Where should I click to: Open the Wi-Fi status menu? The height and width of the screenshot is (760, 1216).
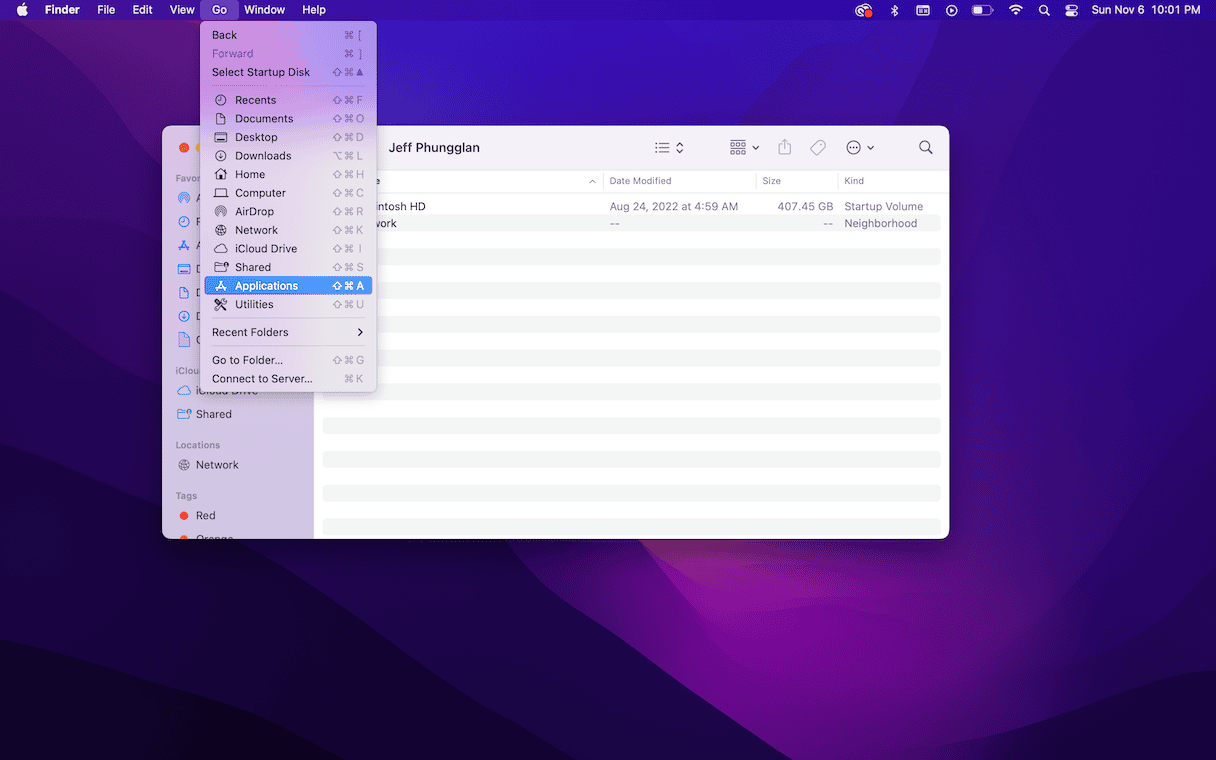coord(1016,10)
